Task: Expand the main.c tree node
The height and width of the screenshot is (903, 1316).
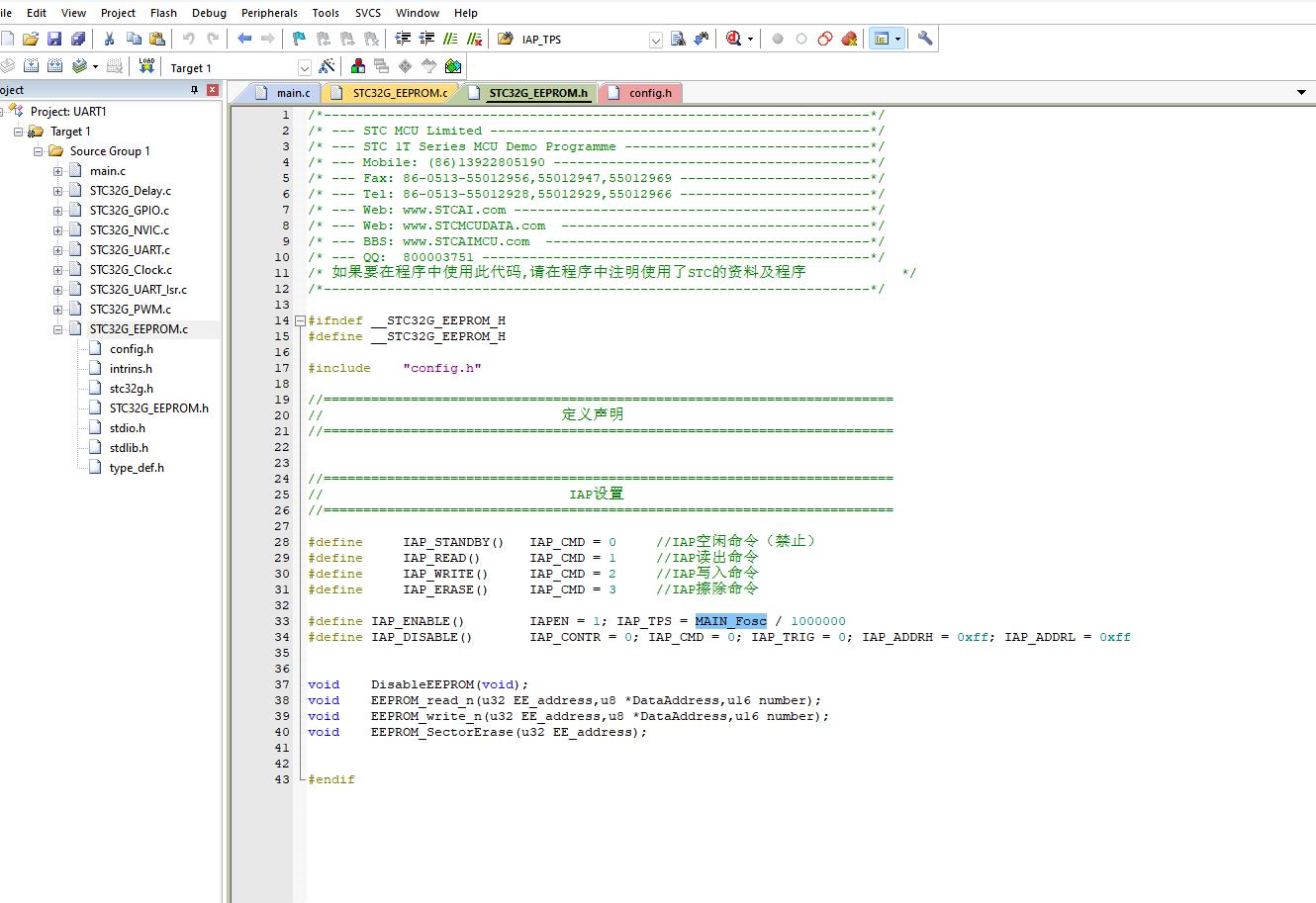Action: [x=57, y=171]
